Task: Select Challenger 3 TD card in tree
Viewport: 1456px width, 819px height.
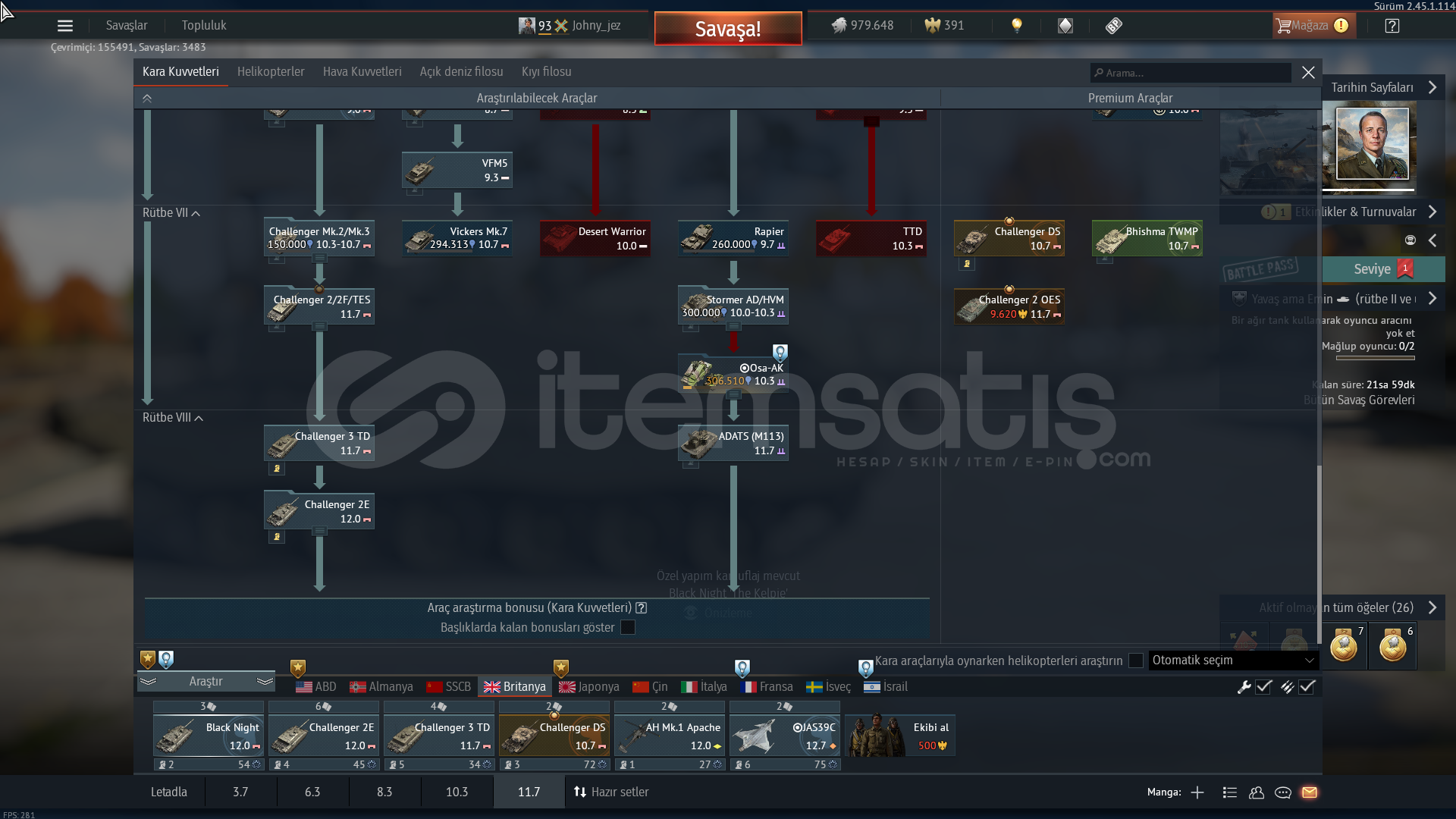Action: (x=319, y=443)
